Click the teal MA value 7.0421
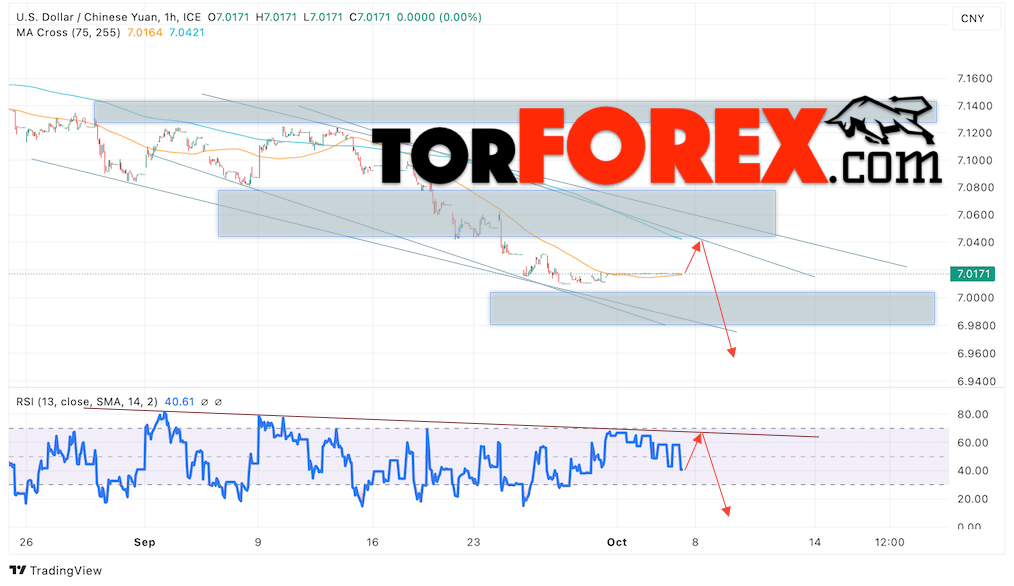Viewport: 1014px width, 586px height. [187, 32]
